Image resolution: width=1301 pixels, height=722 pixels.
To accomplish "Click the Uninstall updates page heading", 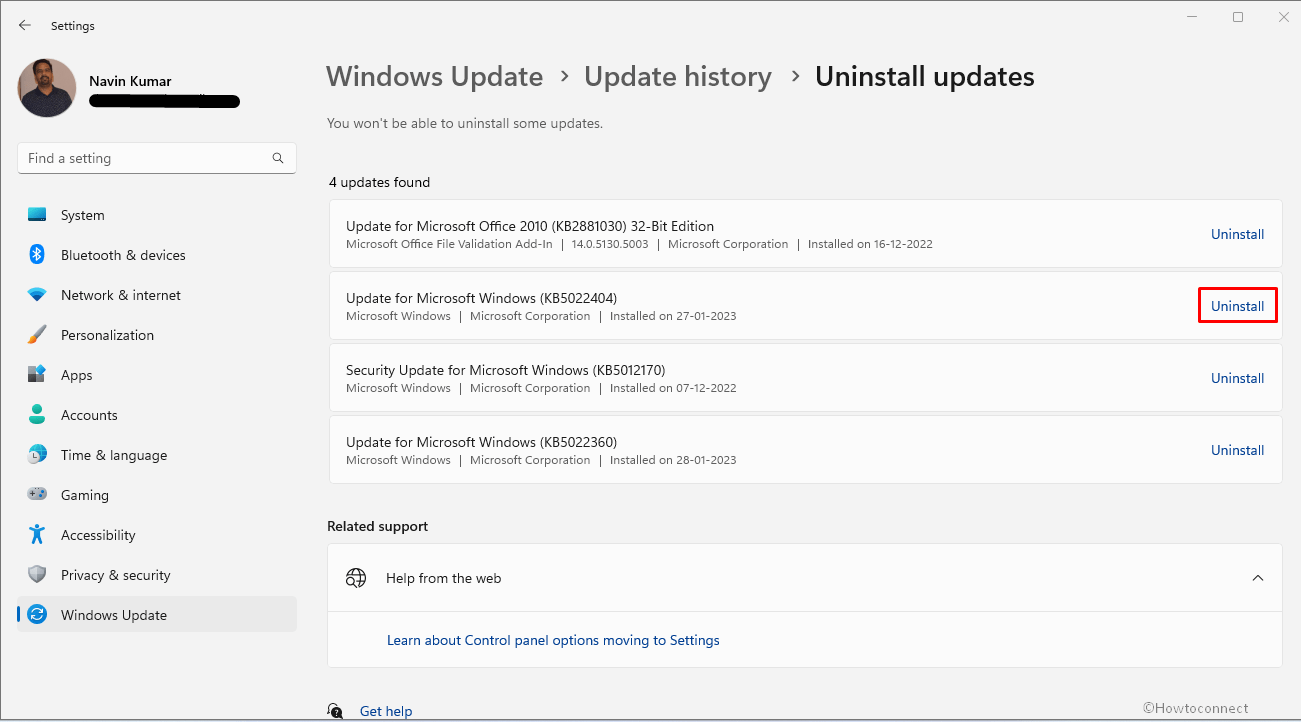I will coord(925,77).
